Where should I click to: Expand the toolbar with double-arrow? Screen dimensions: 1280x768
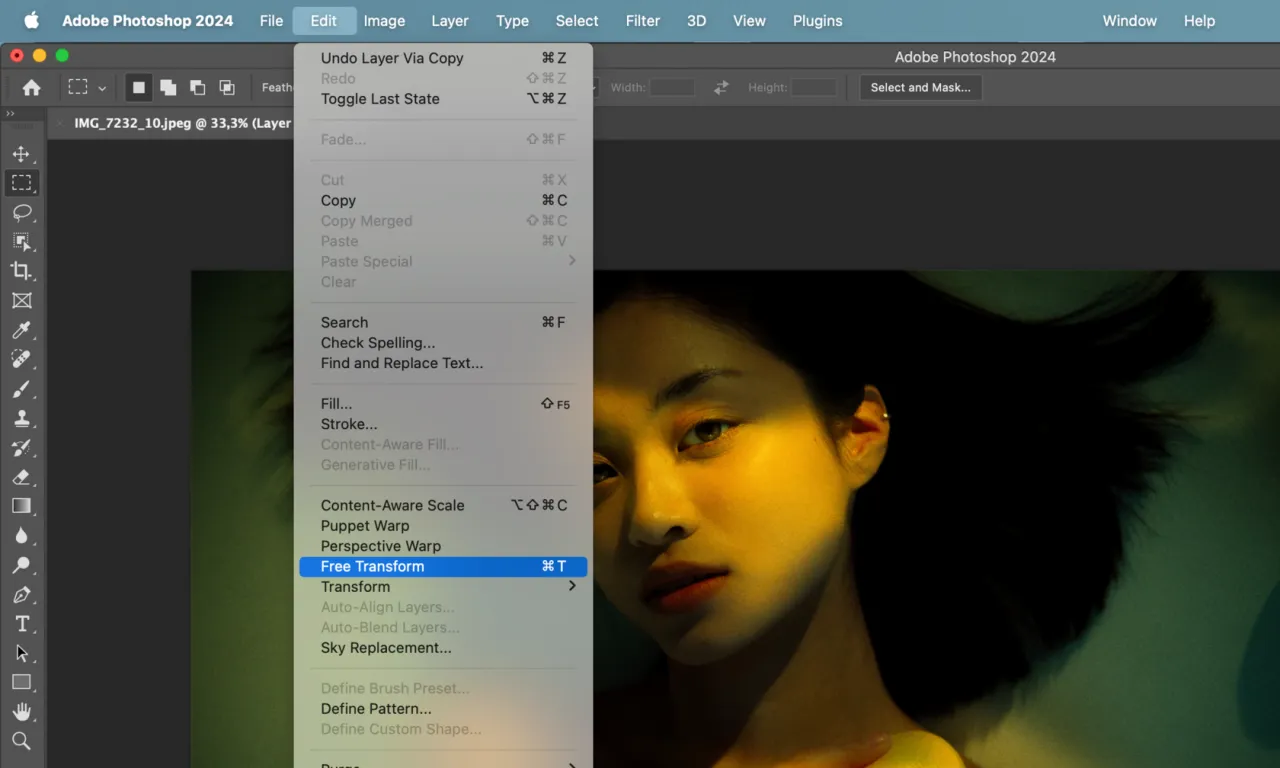tap(11, 114)
